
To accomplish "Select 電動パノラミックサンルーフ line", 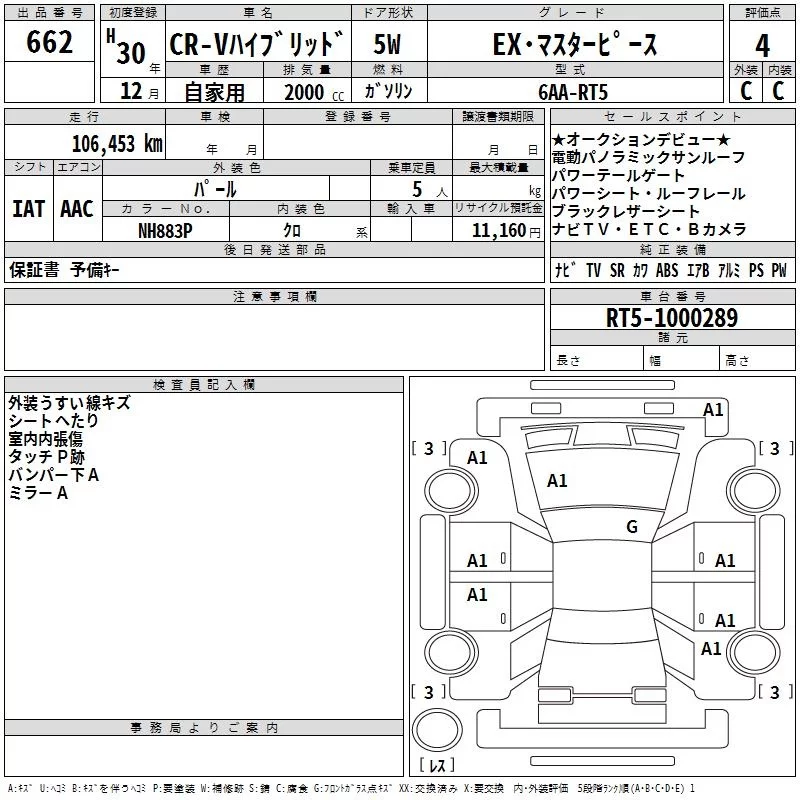I will coord(648,157).
